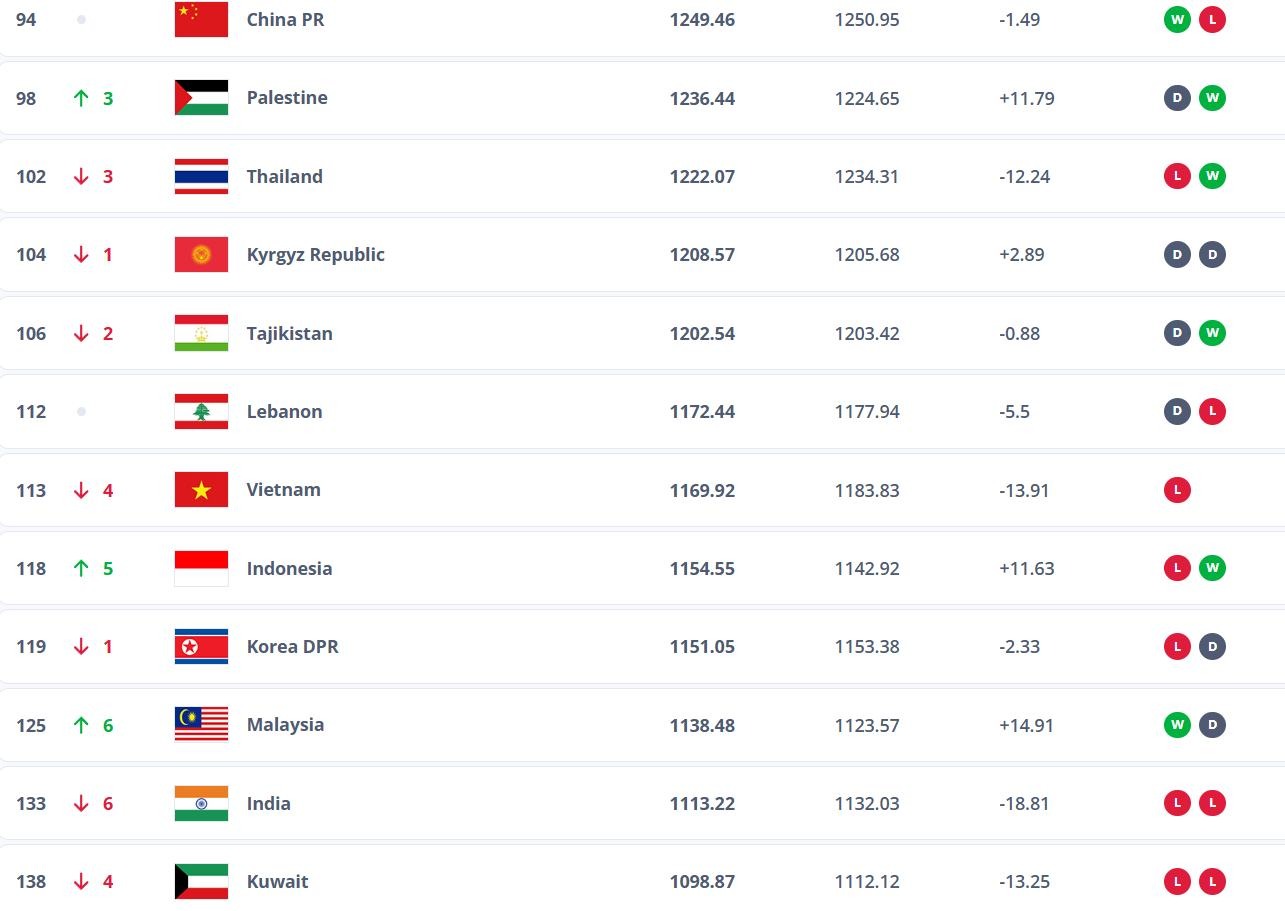This screenshot has width=1285, height=911.
Task: Click the Palestine flag icon
Action: [201, 98]
